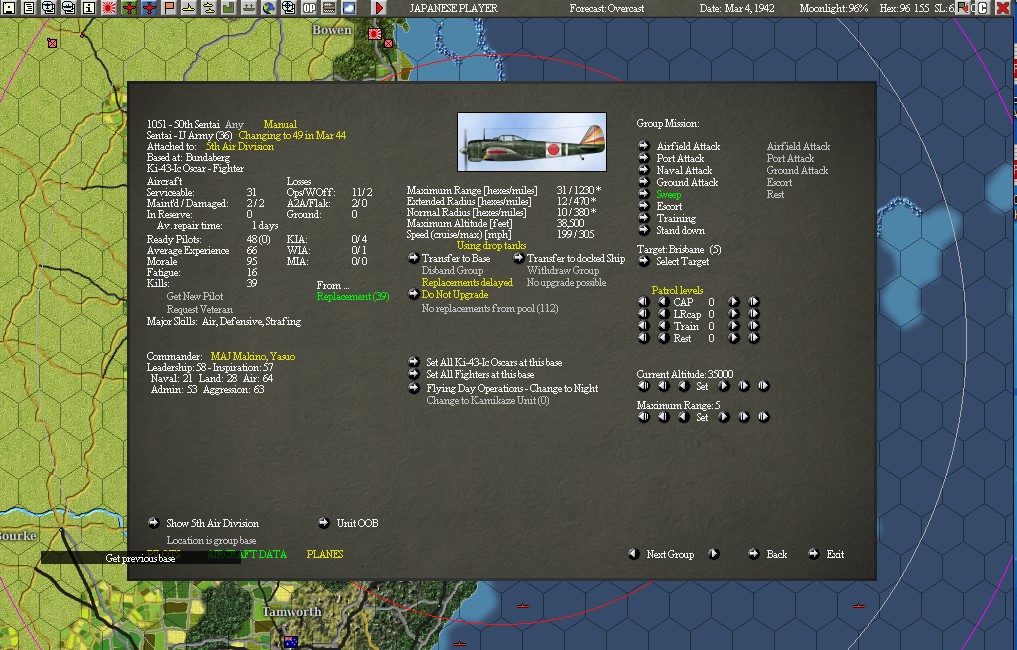Image resolution: width=1017 pixels, height=650 pixels.
Task: Select the enemy air units icon
Action: click(149, 7)
